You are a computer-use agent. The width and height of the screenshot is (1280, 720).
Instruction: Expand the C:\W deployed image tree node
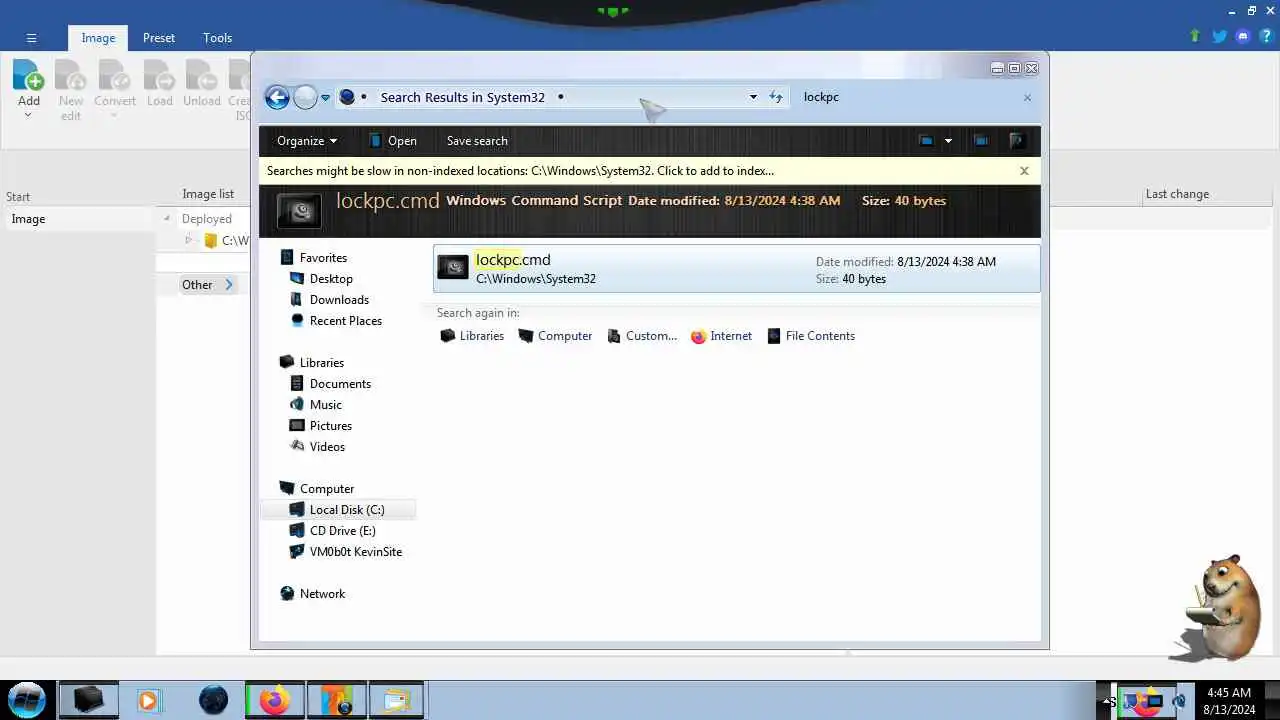coord(188,240)
